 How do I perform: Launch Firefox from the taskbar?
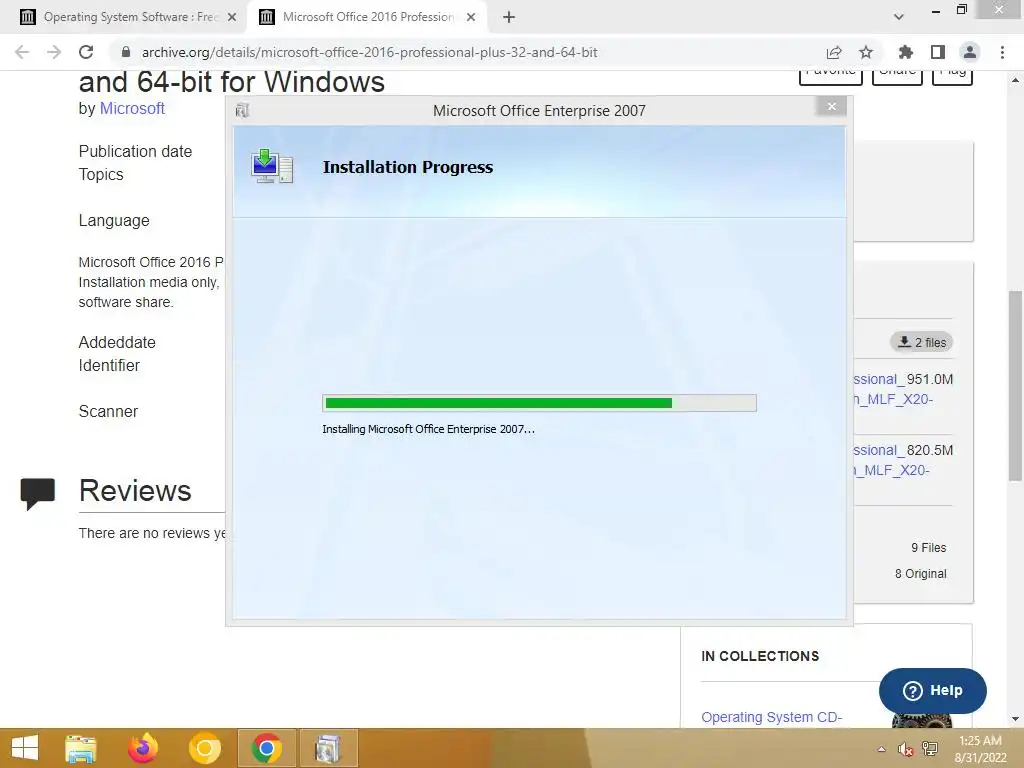[x=142, y=748]
